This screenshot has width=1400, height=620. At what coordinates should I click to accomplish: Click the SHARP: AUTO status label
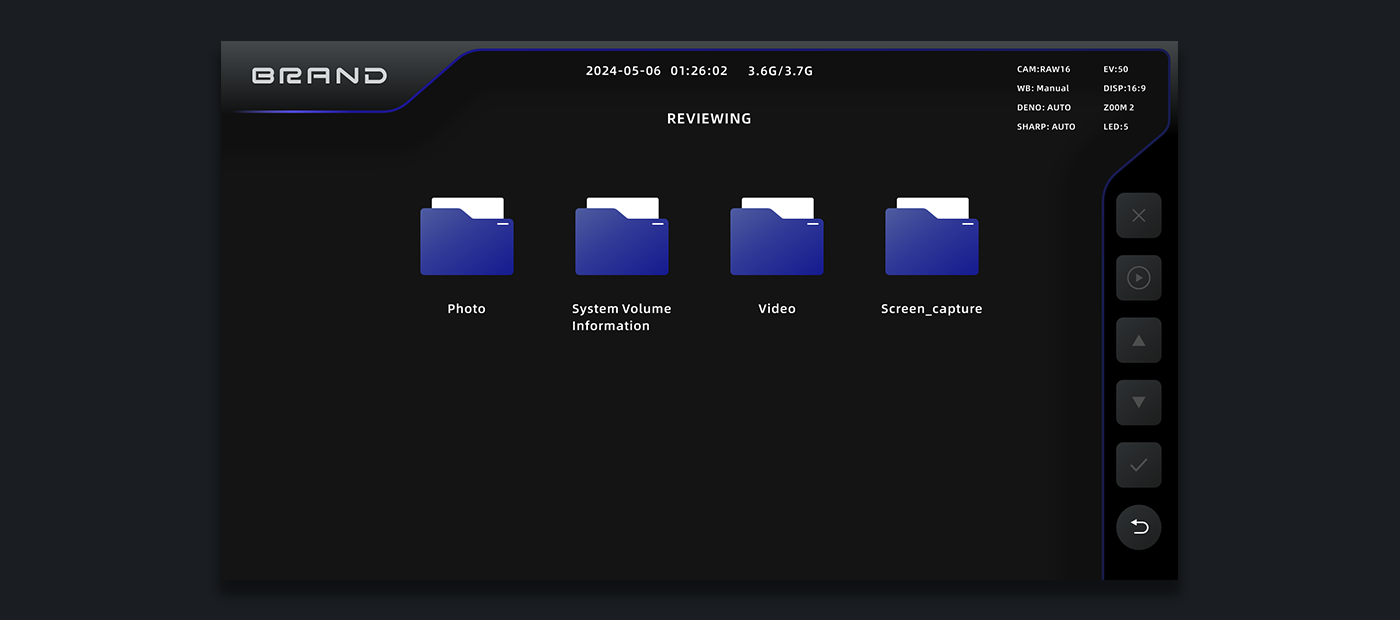[x=1046, y=127]
